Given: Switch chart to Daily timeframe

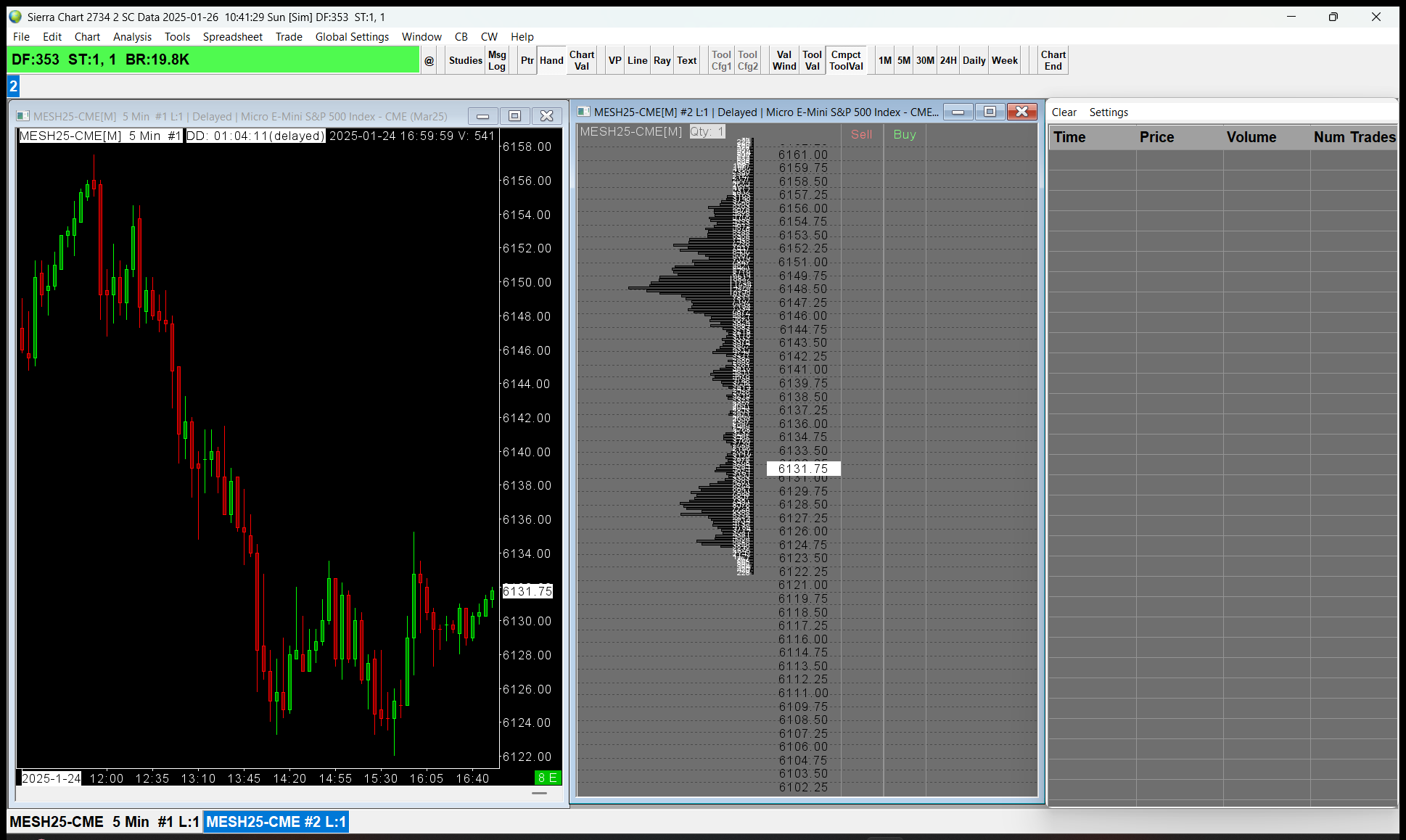Looking at the screenshot, I should pyautogui.click(x=974, y=60).
